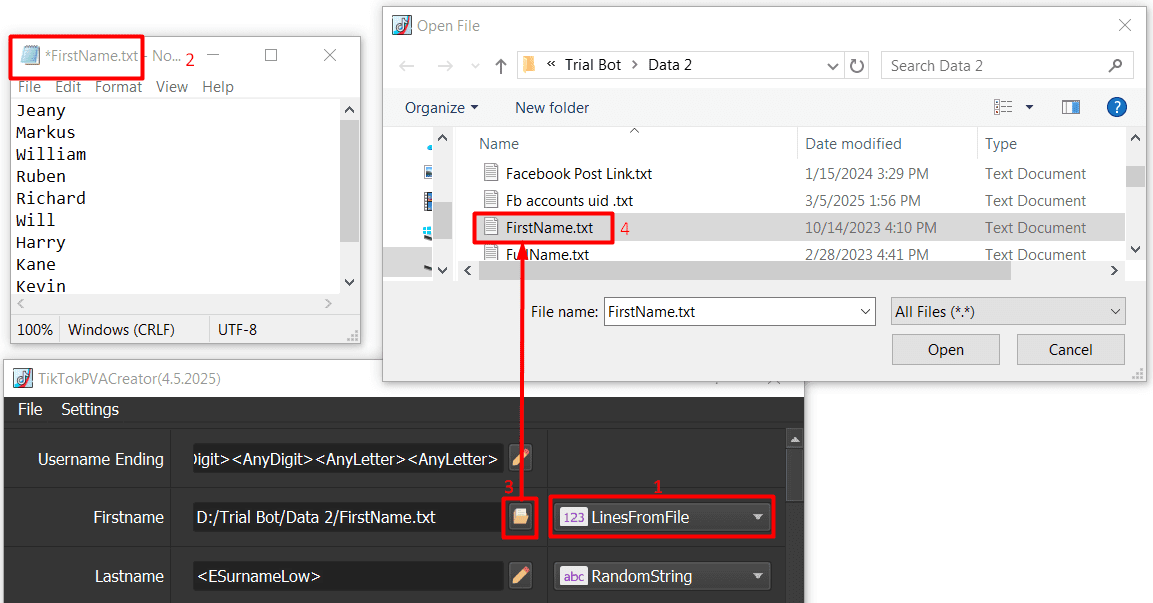Click the Username Ending pattern field

(347, 459)
